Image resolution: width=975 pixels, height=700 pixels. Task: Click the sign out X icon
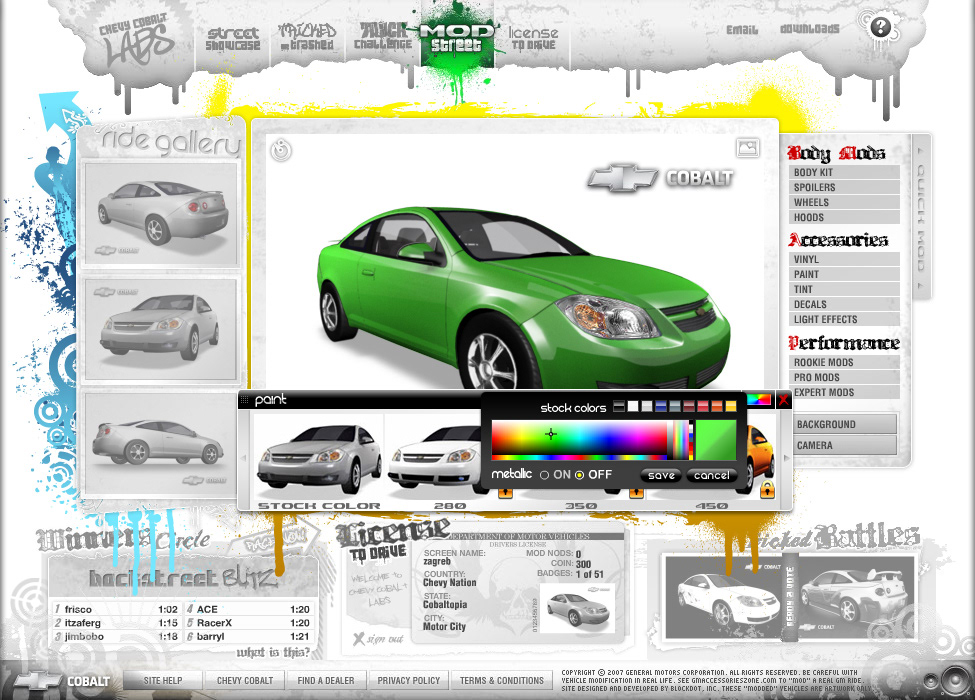pyautogui.click(x=358, y=638)
